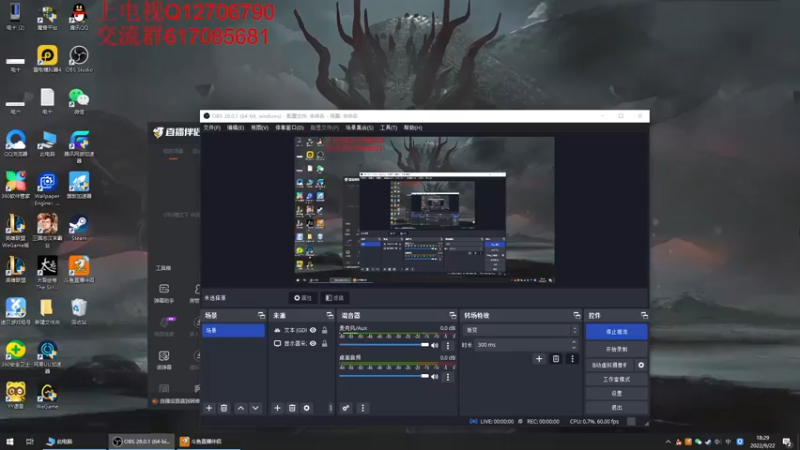Open 麦克风/Aux three-dot options menu
The image size is (800, 450).
(x=448, y=345)
